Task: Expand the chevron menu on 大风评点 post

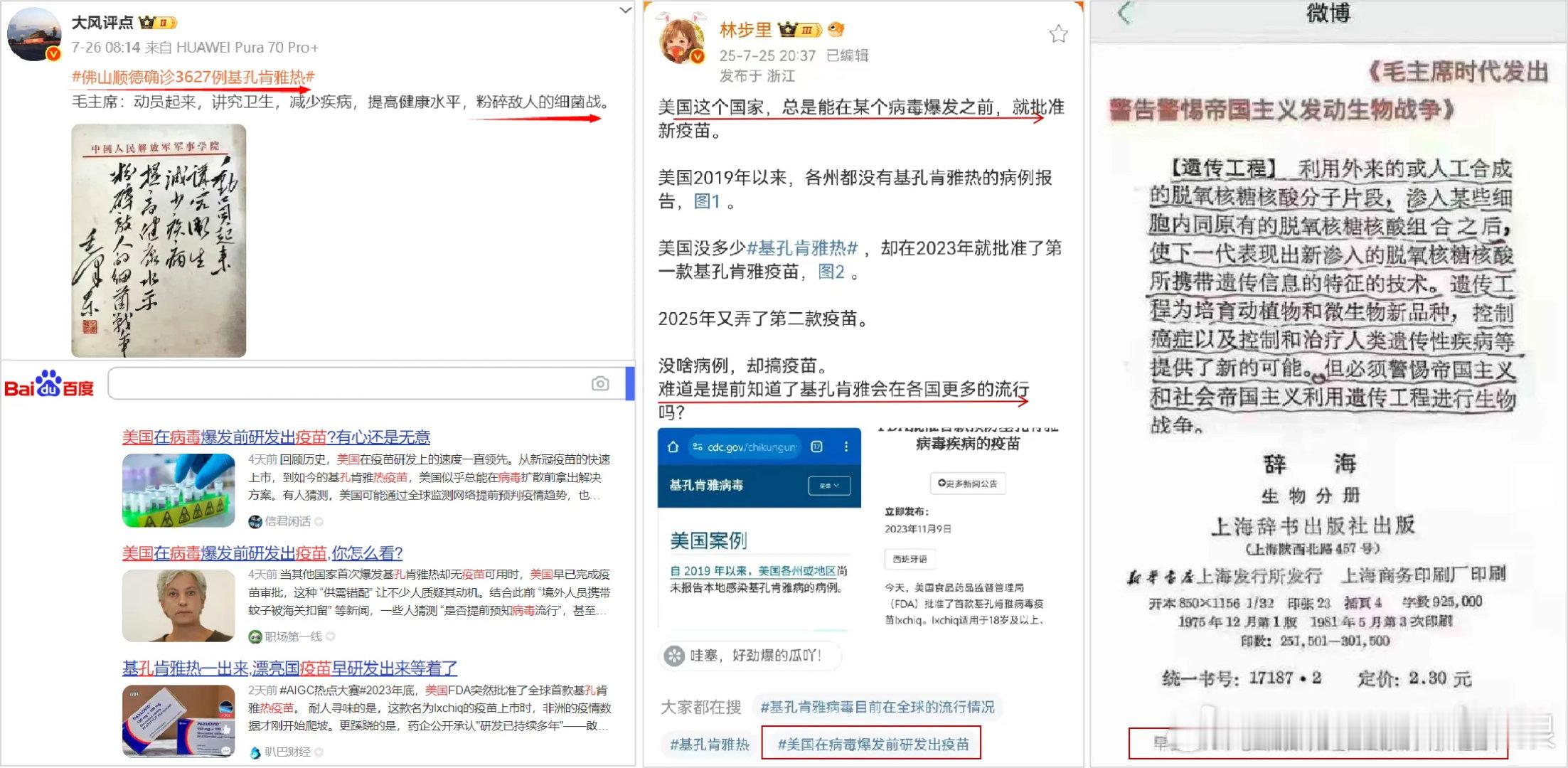Action: 625,10
